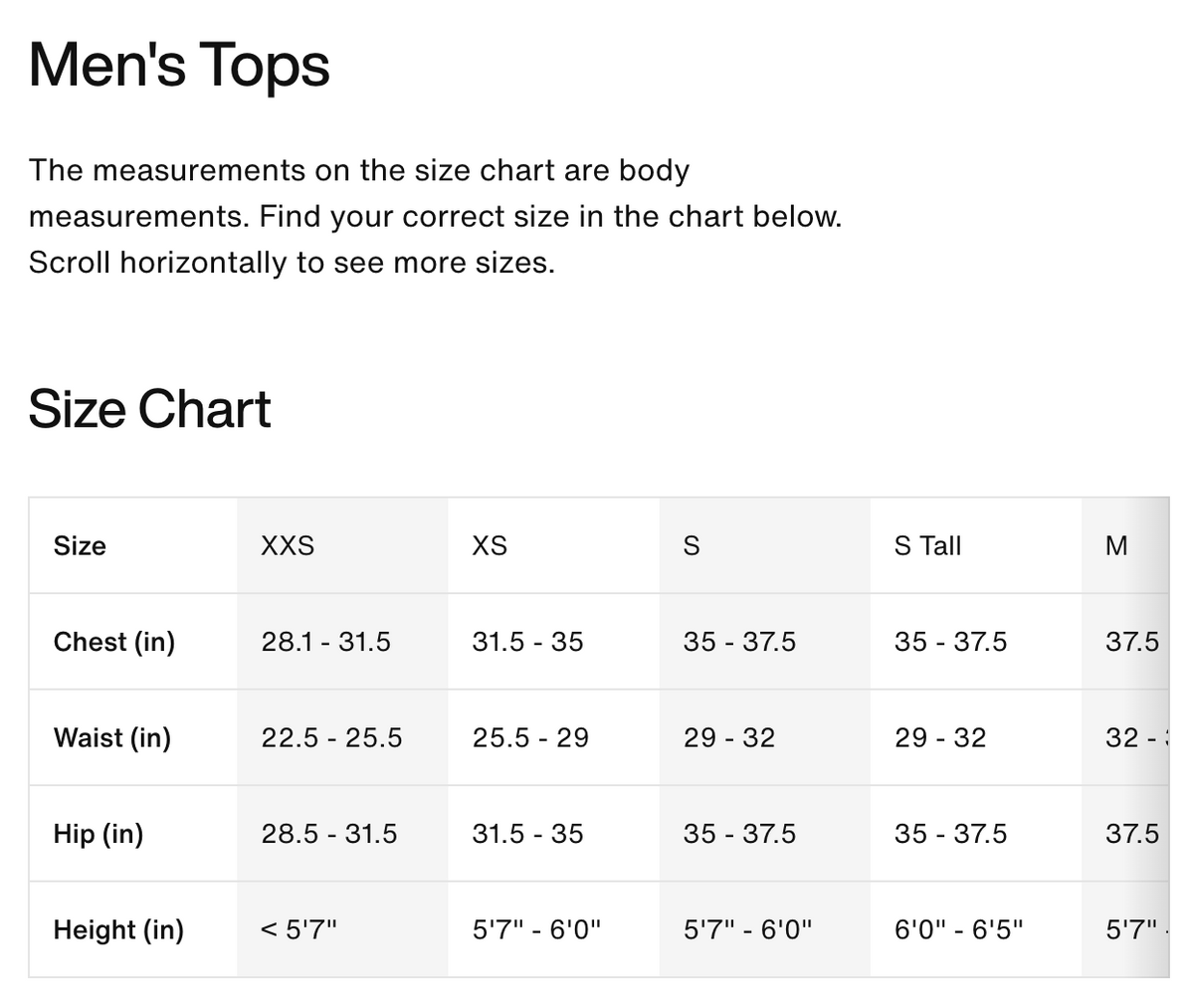Select the S size column header
The image size is (1194, 1008).
pos(692,545)
